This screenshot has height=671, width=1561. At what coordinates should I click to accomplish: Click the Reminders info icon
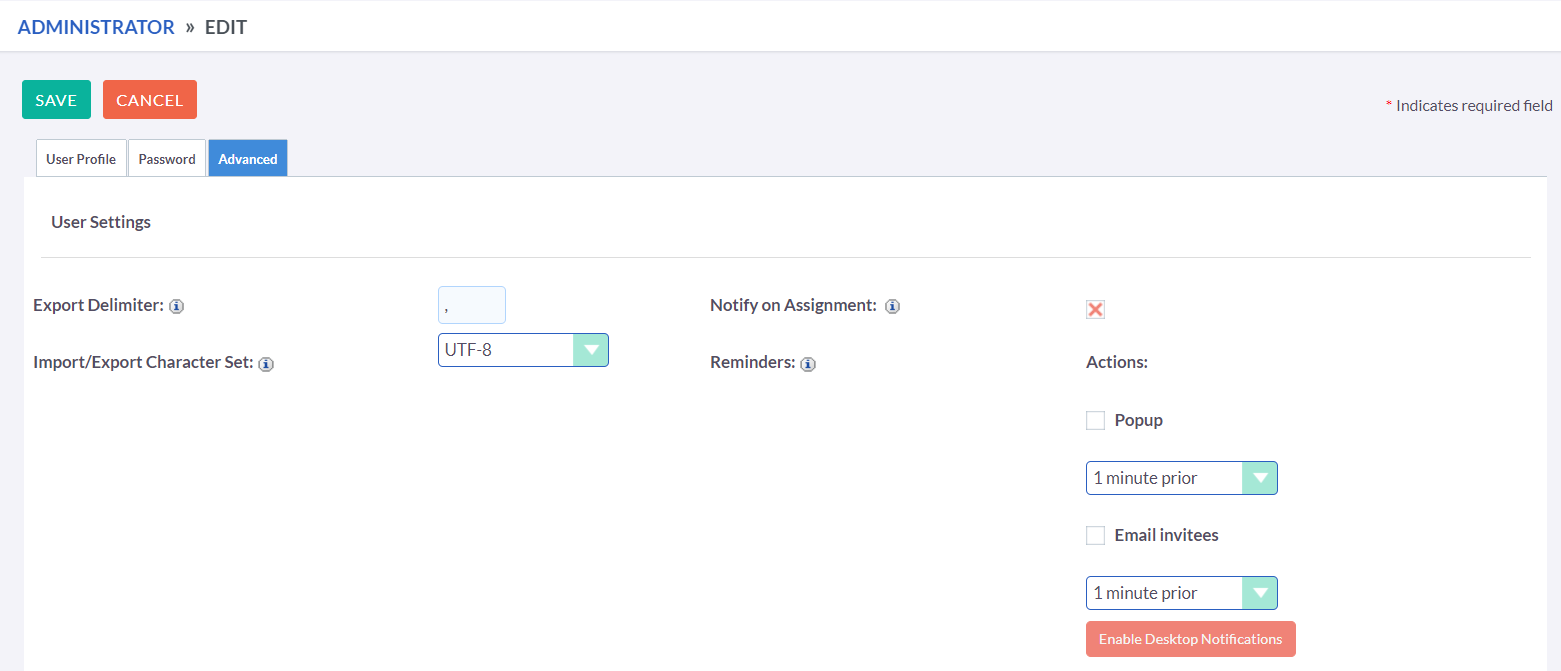click(808, 364)
